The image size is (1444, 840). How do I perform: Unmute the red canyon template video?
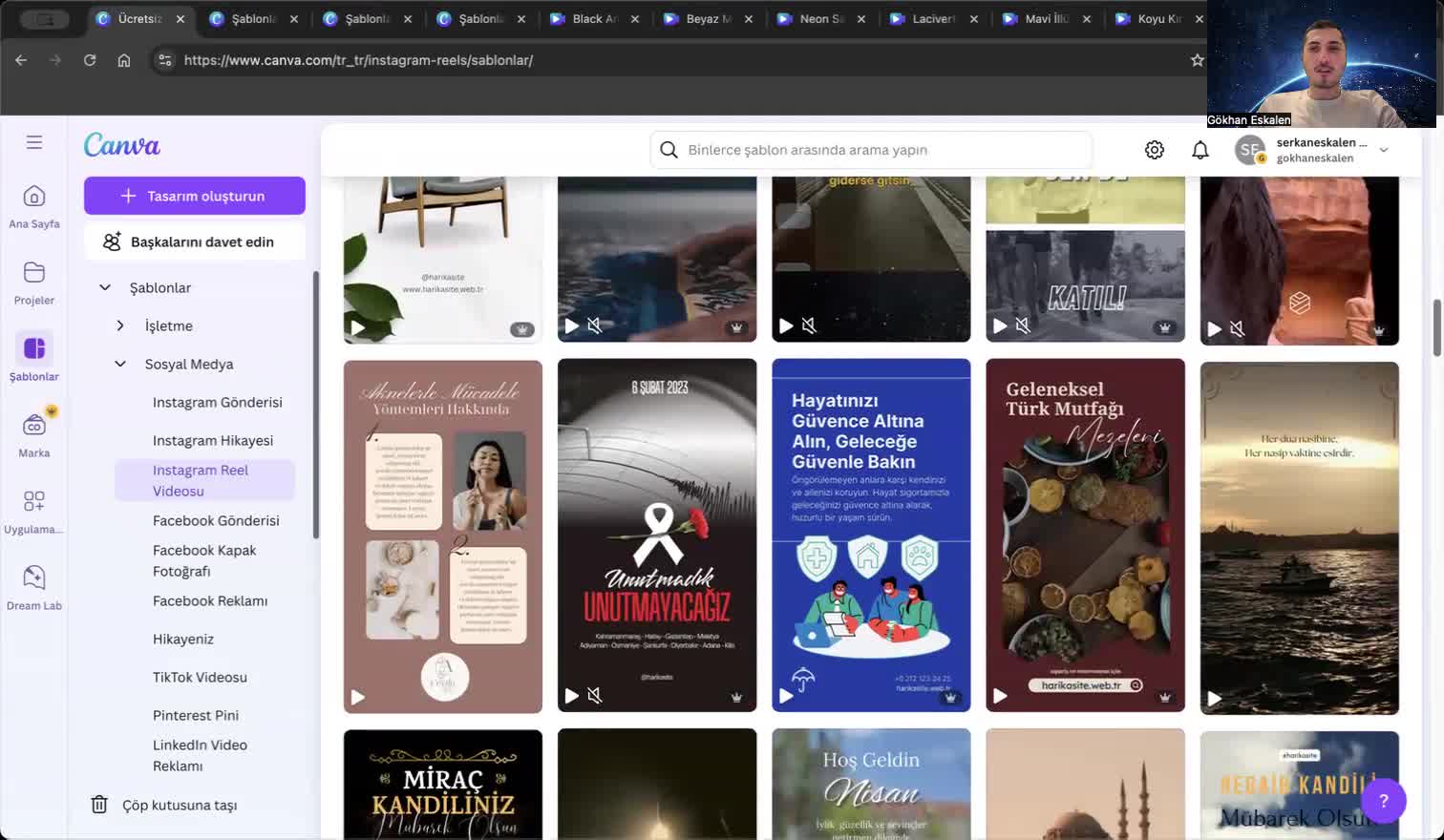click(1237, 328)
